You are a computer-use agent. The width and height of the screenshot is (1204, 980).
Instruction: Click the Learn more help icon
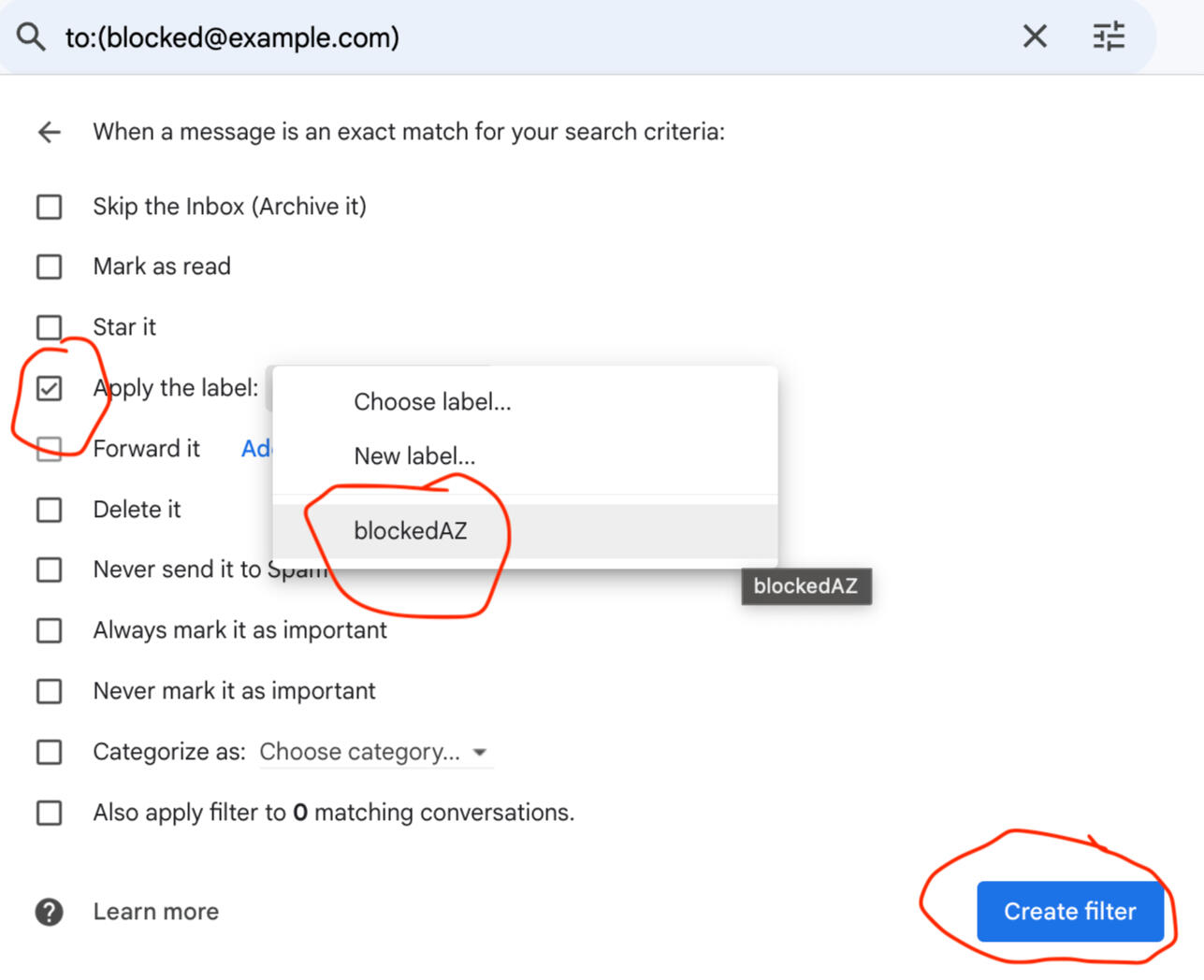pyautogui.click(x=49, y=912)
